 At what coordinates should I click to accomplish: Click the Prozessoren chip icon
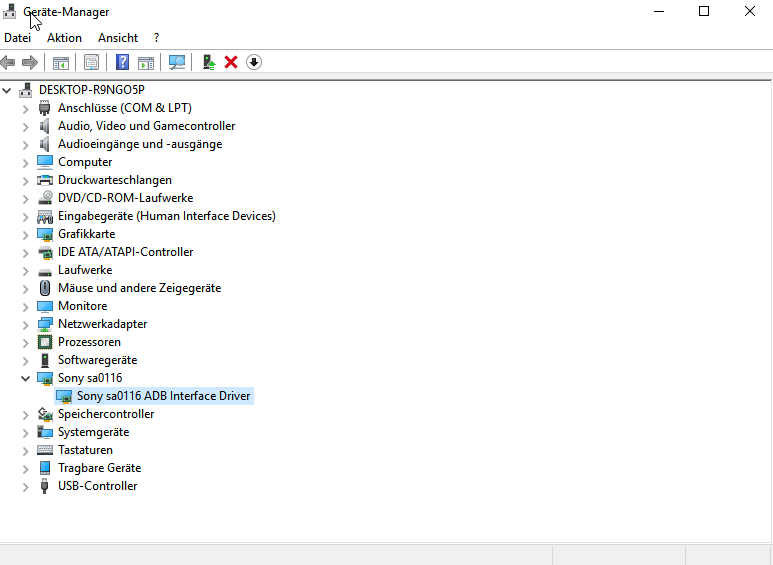point(45,342)
